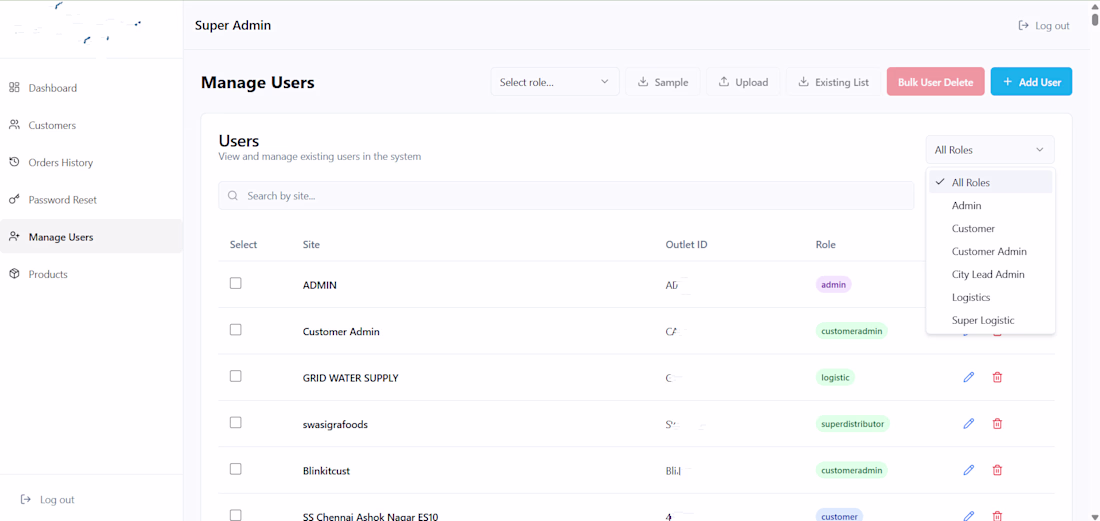The width and height of the screenshot is (1100, 521).
Task: Click the sidebar Log out arrow icon
Action: click(x=26, y=499)
